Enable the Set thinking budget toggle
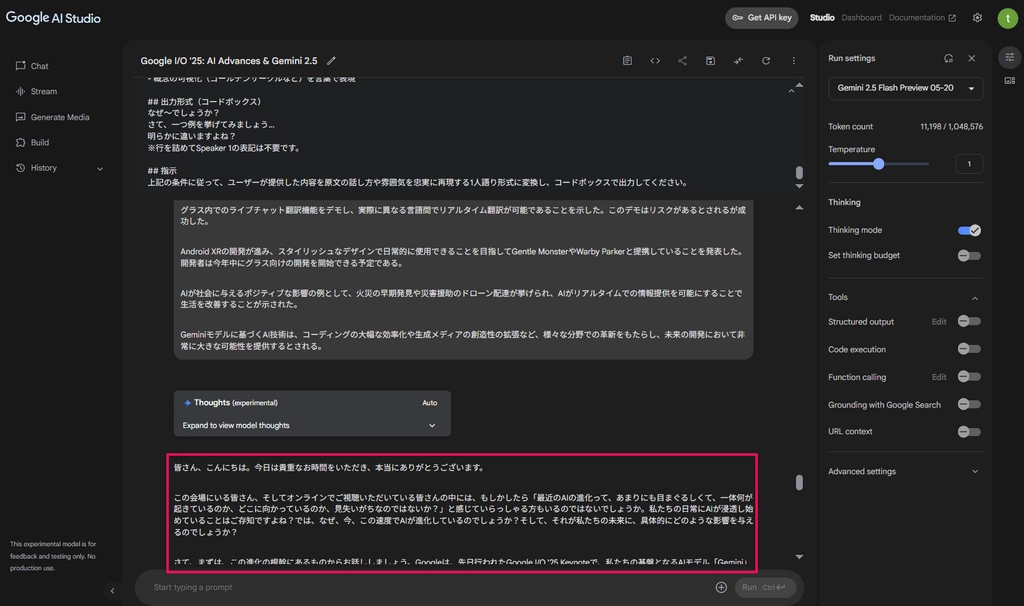This screenshot has height=606, width=1024. 969,255
